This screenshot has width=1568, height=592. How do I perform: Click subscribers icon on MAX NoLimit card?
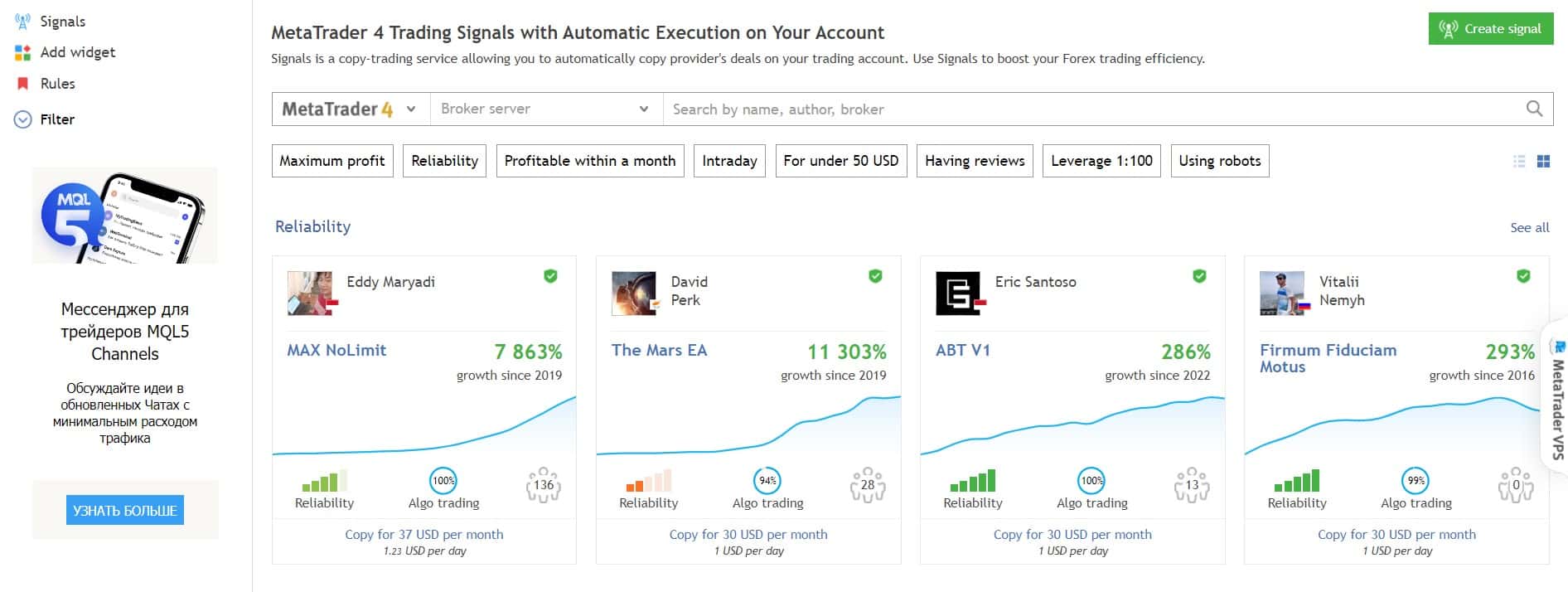pyautogui.click(x=544, y=485)
